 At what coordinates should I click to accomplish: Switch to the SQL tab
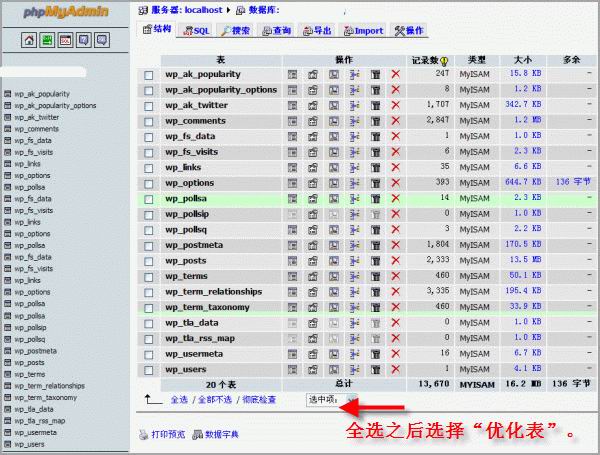pos(196,31)
